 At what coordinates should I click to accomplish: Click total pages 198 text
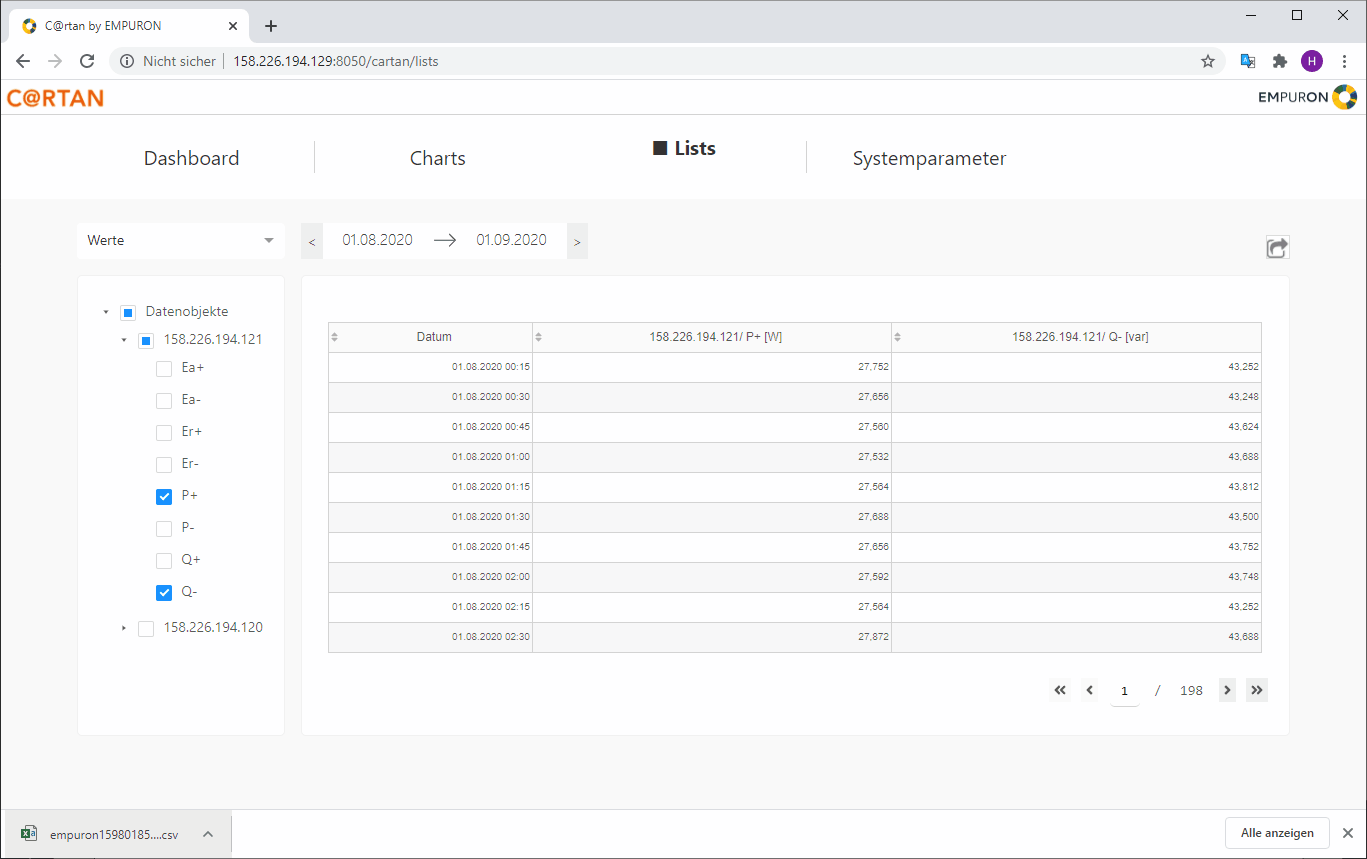(x=1191, y=691)
